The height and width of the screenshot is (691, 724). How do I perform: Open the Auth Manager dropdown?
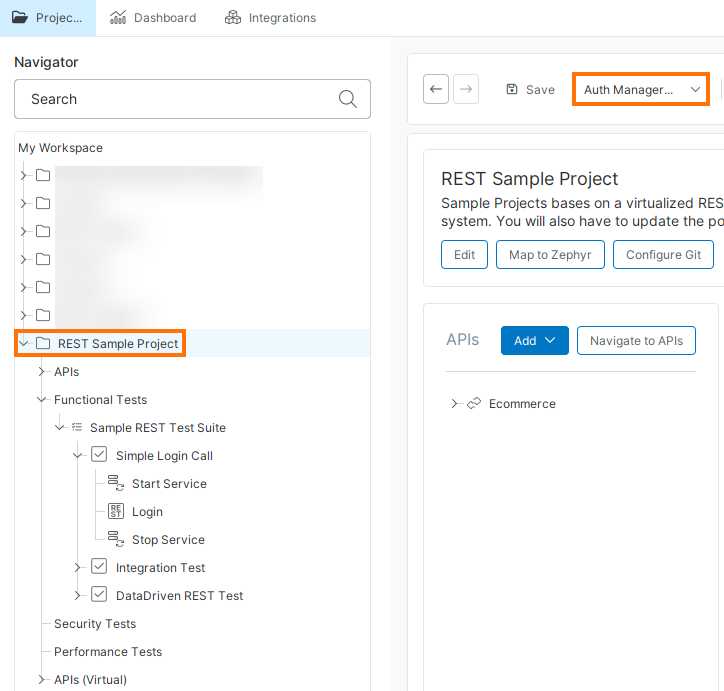pos(640,89)
